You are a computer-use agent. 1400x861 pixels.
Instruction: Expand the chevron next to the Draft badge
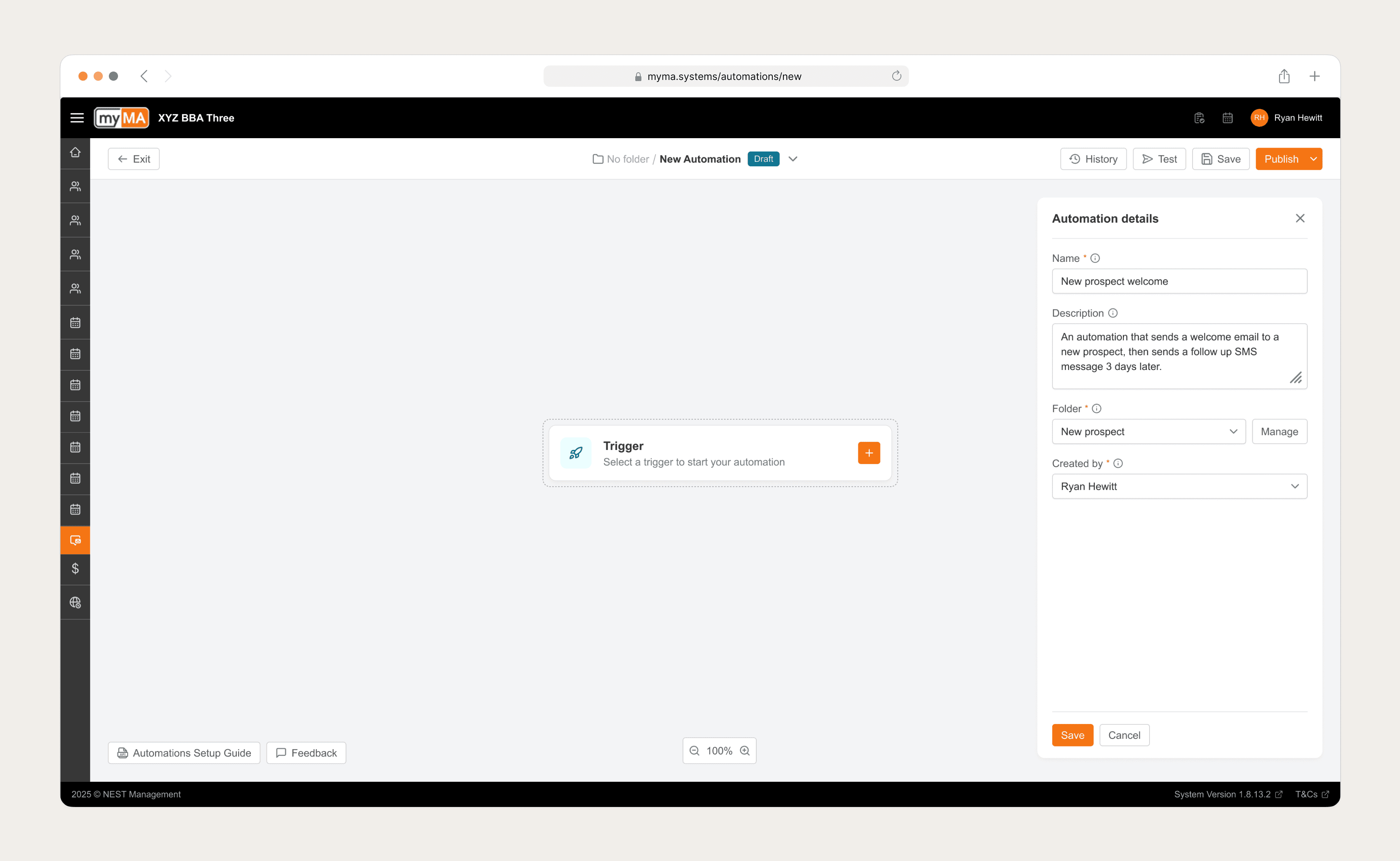click(x=792, y=159)
